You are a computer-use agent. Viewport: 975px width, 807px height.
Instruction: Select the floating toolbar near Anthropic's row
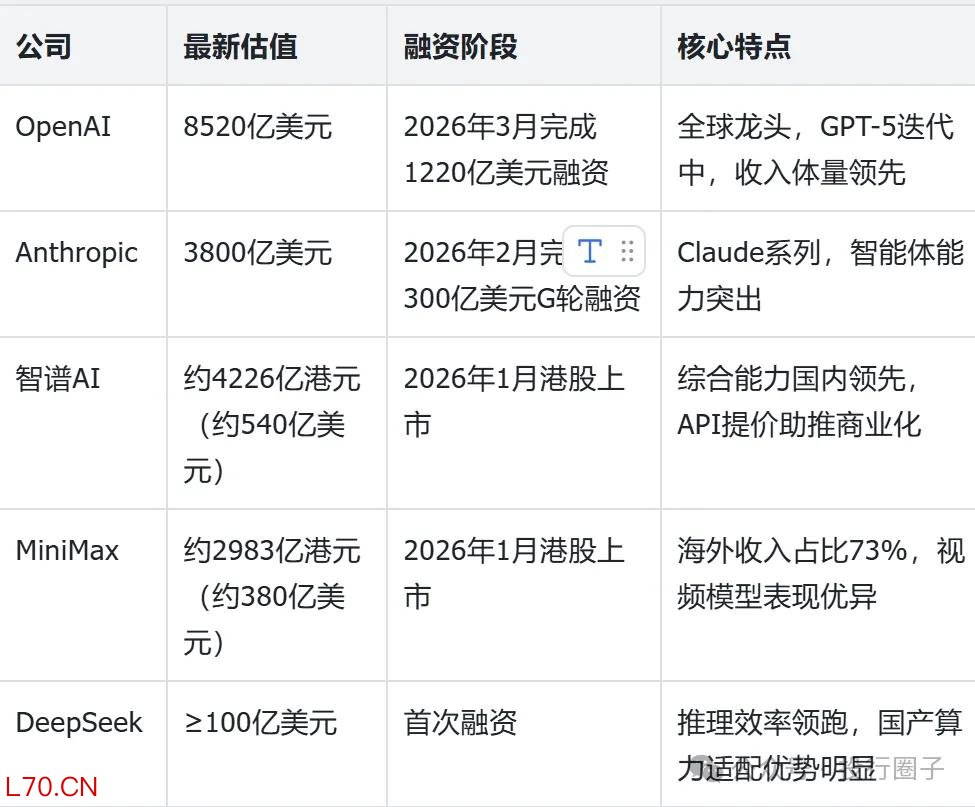605,252
